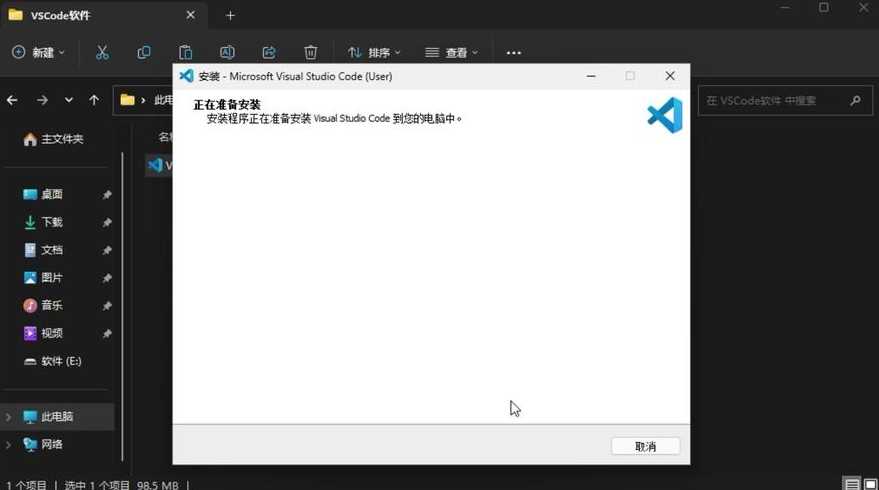Unpin Documents (文档) via its pin icon
Viewport: 879px width, 490px height.
pos(107,250)
